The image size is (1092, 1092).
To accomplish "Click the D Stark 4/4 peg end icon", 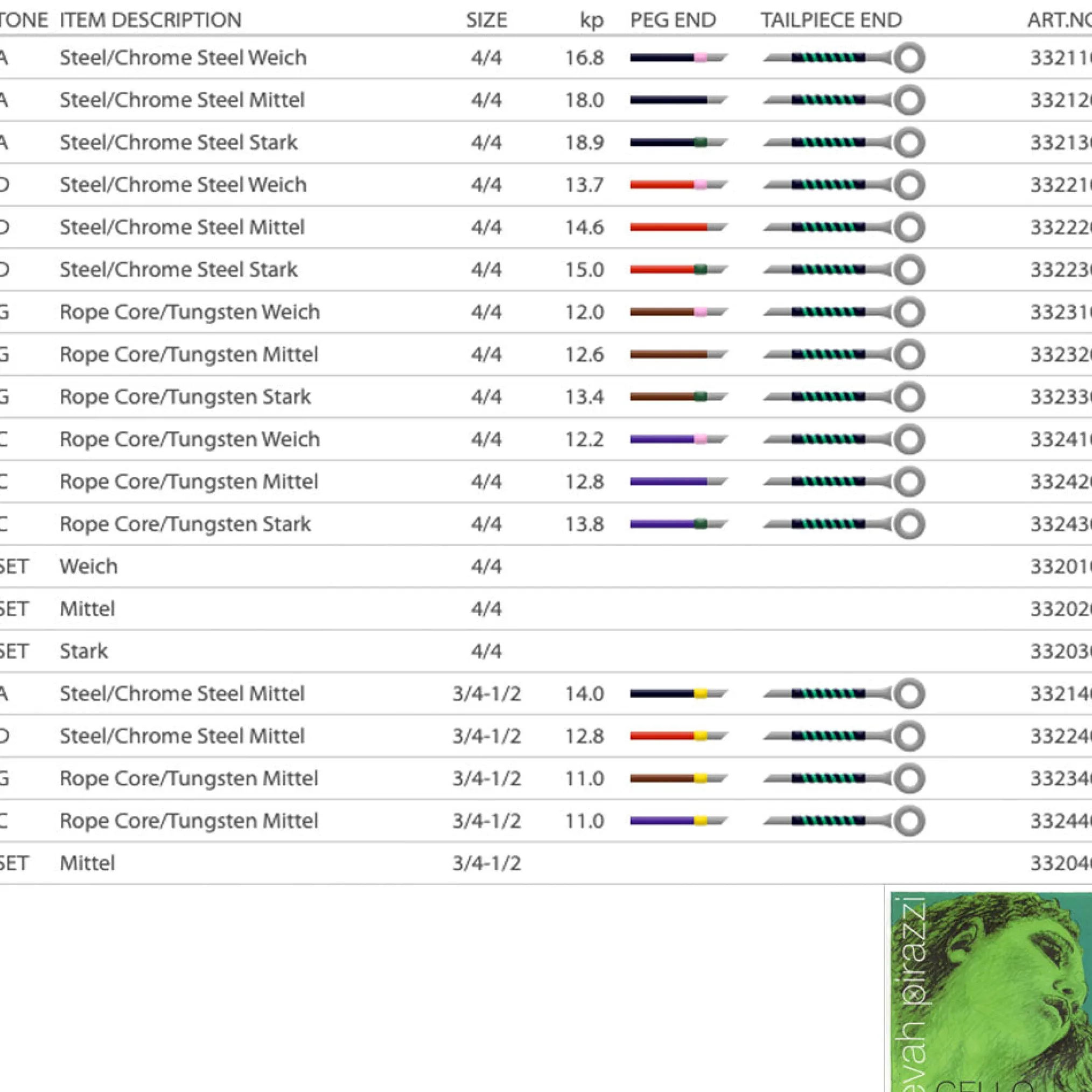I will click(678, 269).
